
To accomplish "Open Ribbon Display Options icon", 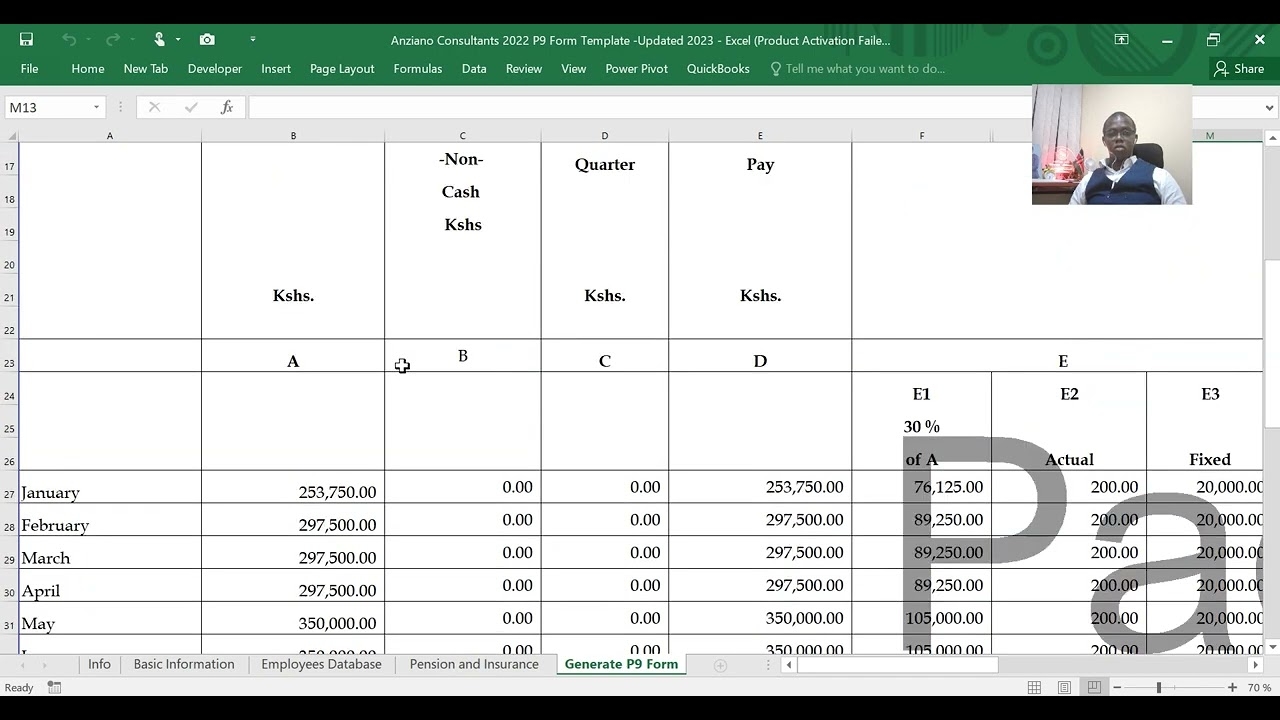I will [1121, 39].
